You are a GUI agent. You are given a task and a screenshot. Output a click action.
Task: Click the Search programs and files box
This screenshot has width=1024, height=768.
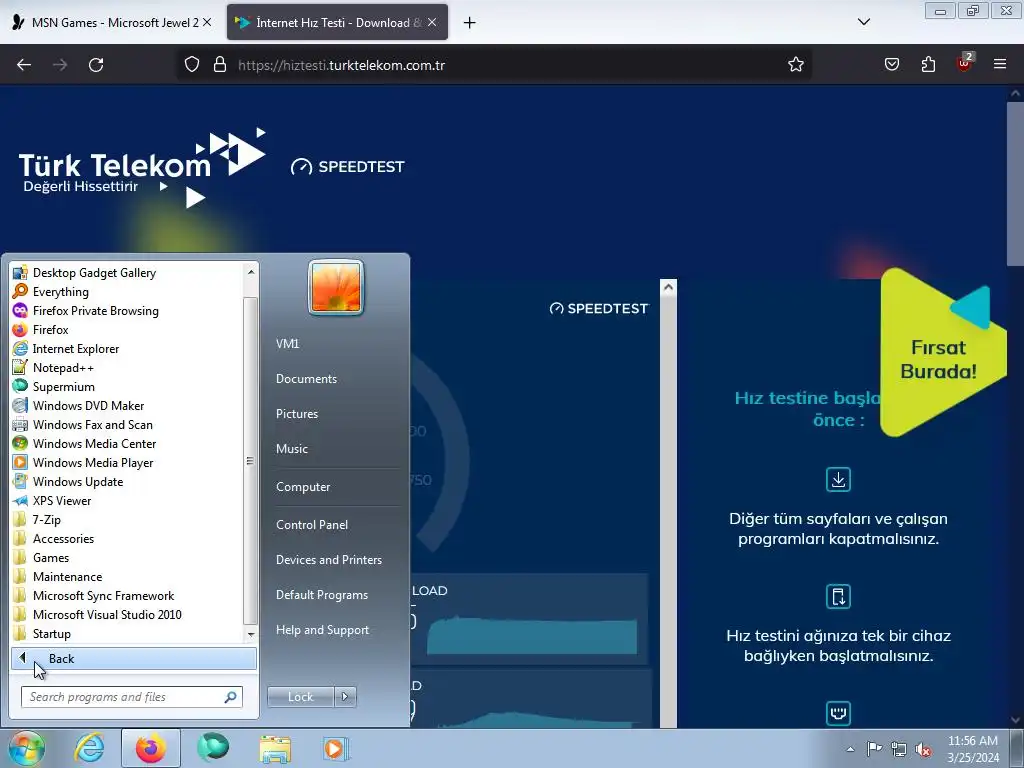[132, 697]
